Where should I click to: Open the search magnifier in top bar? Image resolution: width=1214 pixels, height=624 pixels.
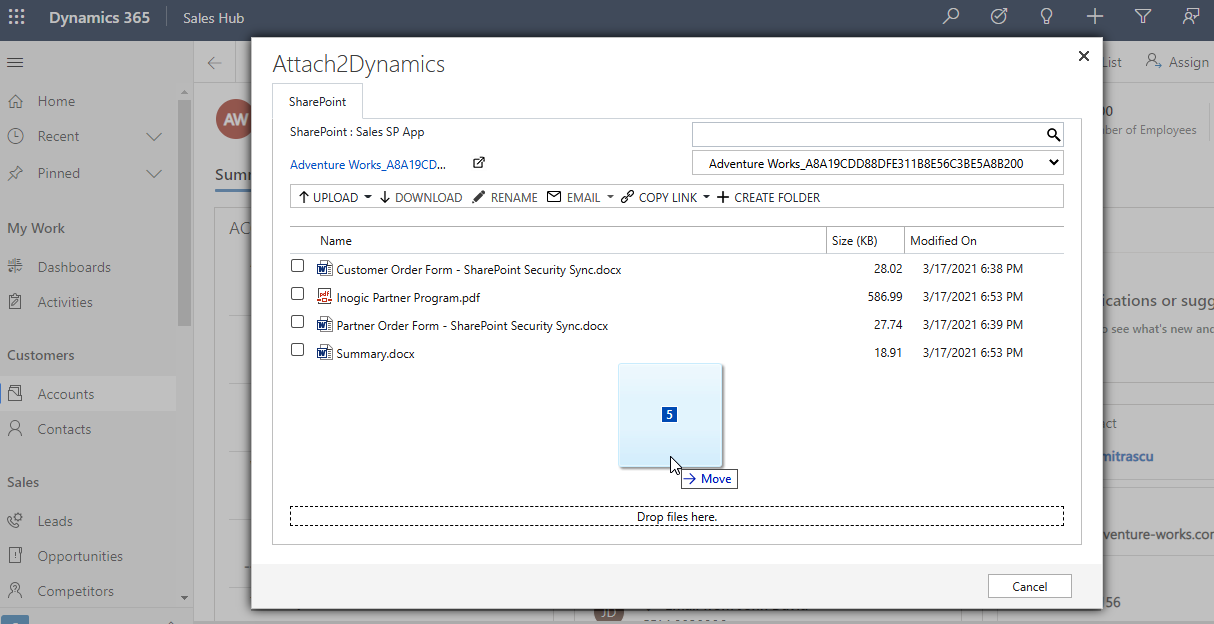(951, 16)
